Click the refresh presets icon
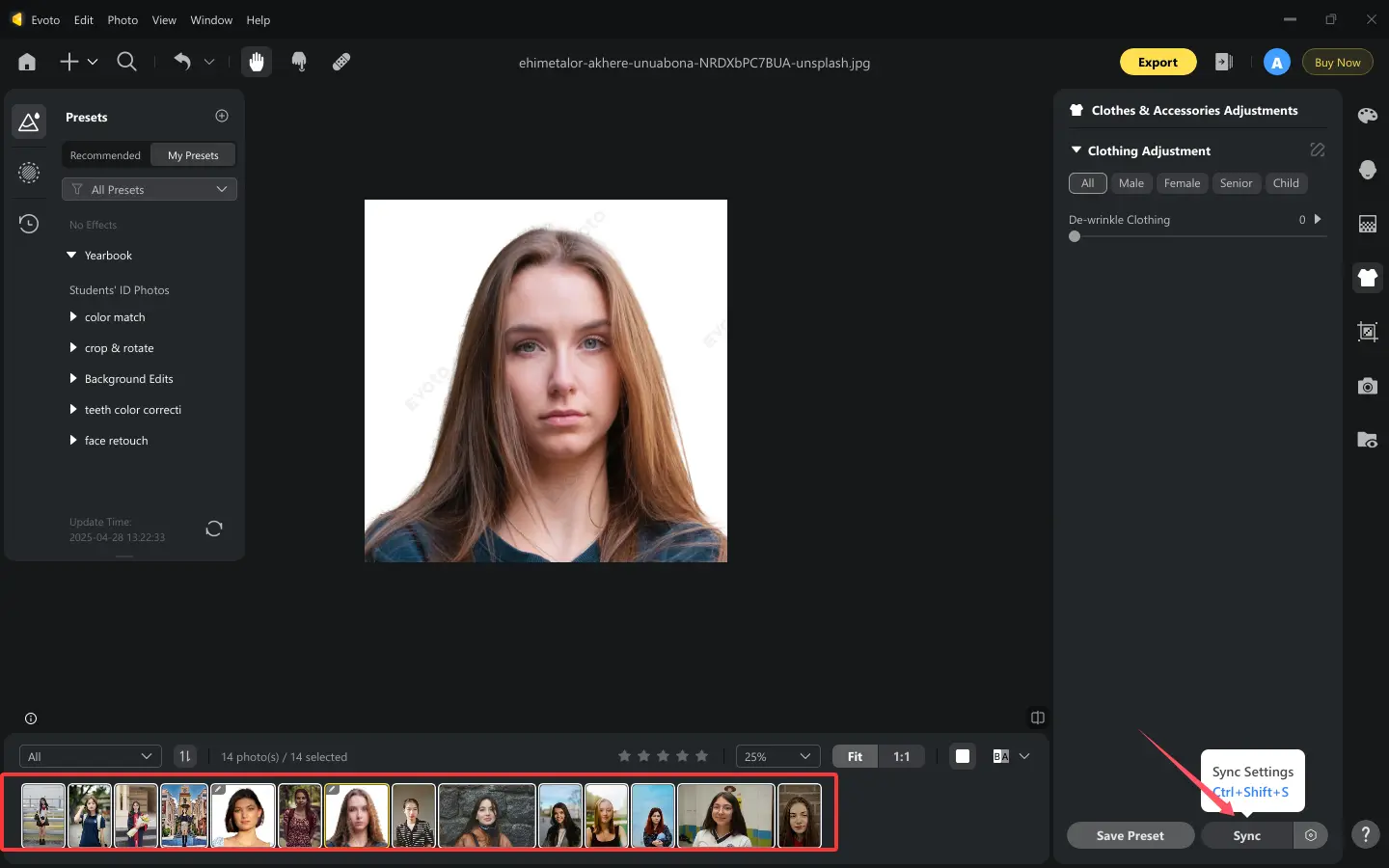 pyautogui.click(x=214, y=529)
